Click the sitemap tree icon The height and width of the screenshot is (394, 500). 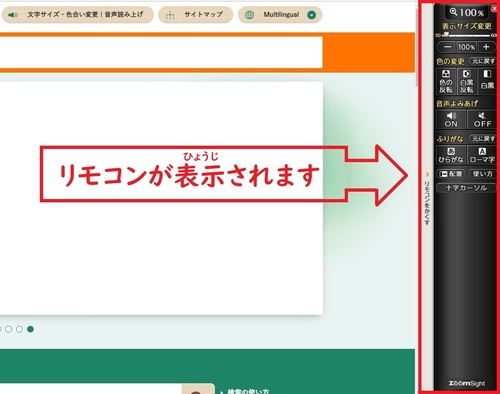point(170,15)
